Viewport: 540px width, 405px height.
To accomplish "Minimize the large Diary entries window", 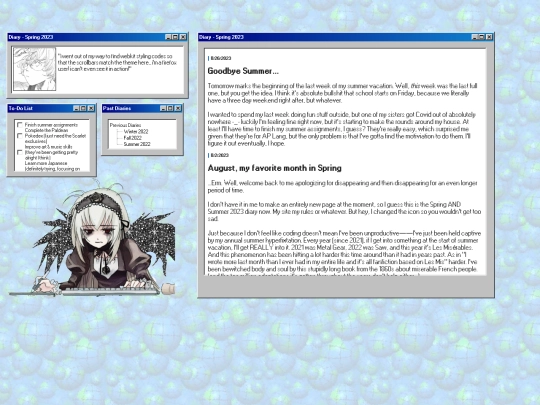I will (475, 37).
